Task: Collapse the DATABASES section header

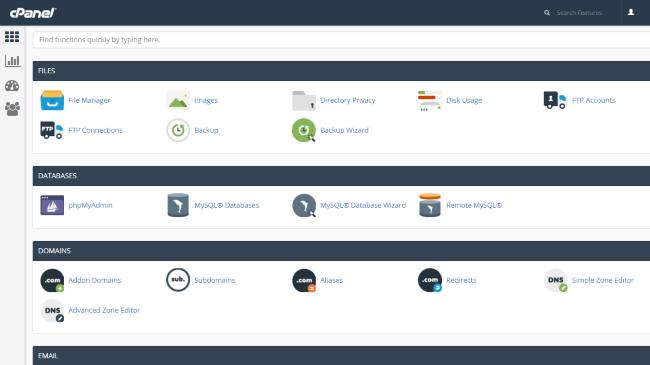Action: [x=341, y=176]
